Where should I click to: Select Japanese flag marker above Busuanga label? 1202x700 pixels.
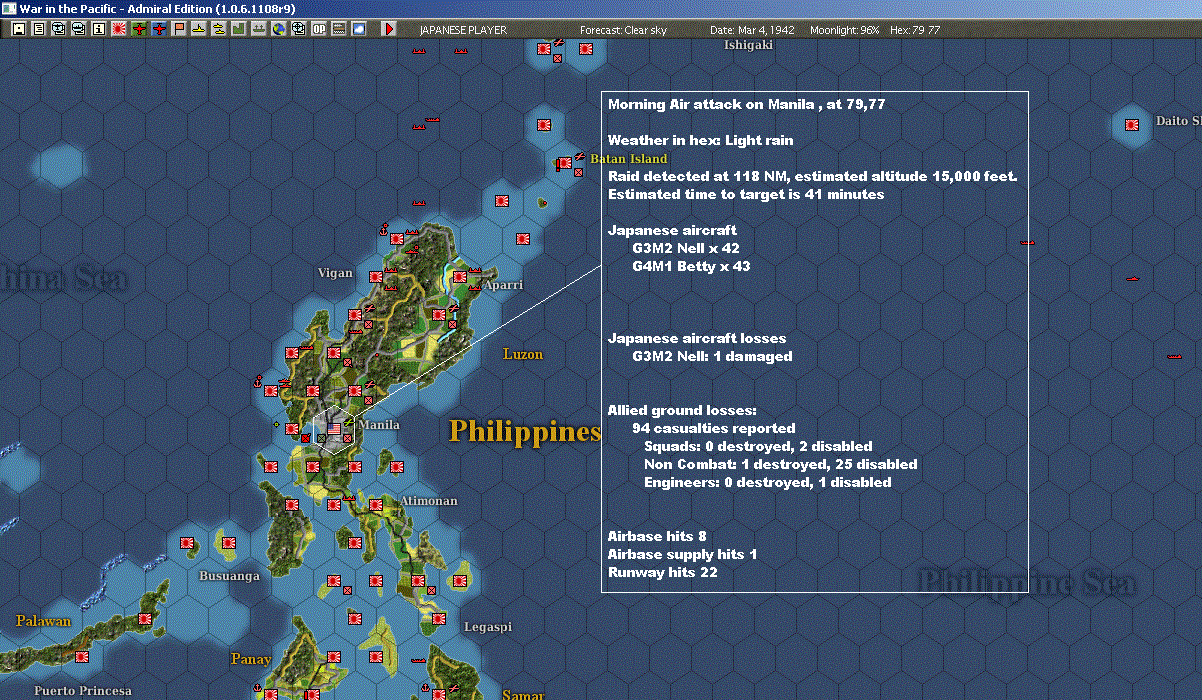tap(229, 543)
